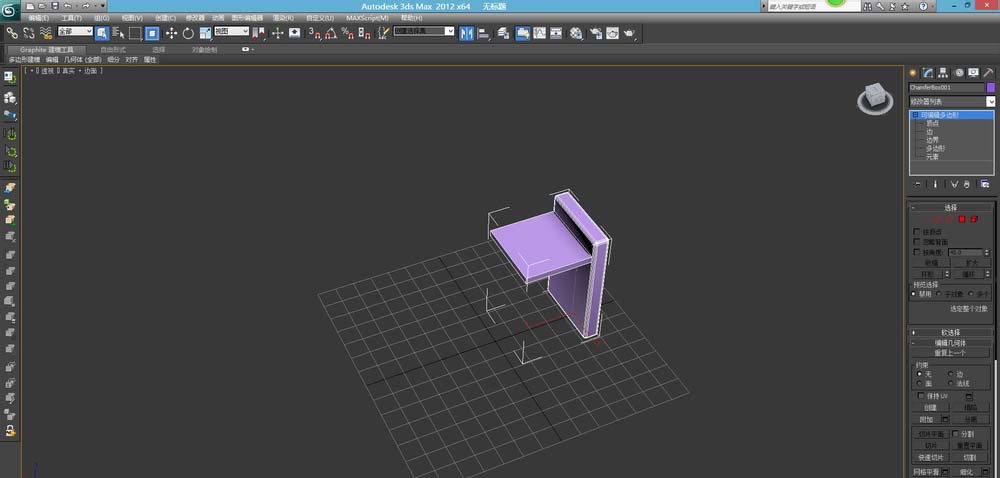
Task: Activate the Select and Move tool
Action: click(172, 33)
